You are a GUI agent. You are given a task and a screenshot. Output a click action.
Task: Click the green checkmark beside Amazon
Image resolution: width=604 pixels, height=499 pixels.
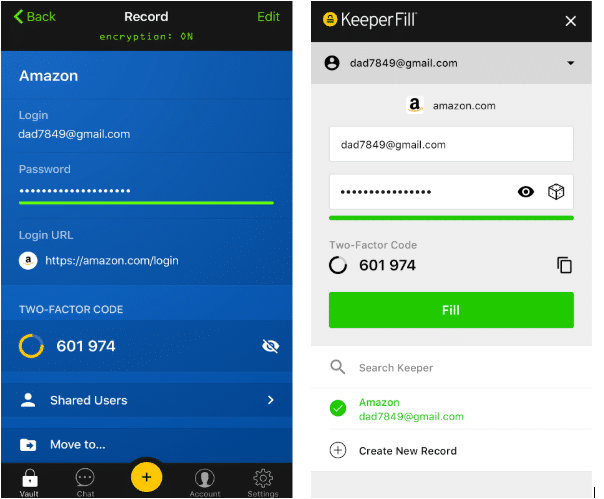[338, 408]
